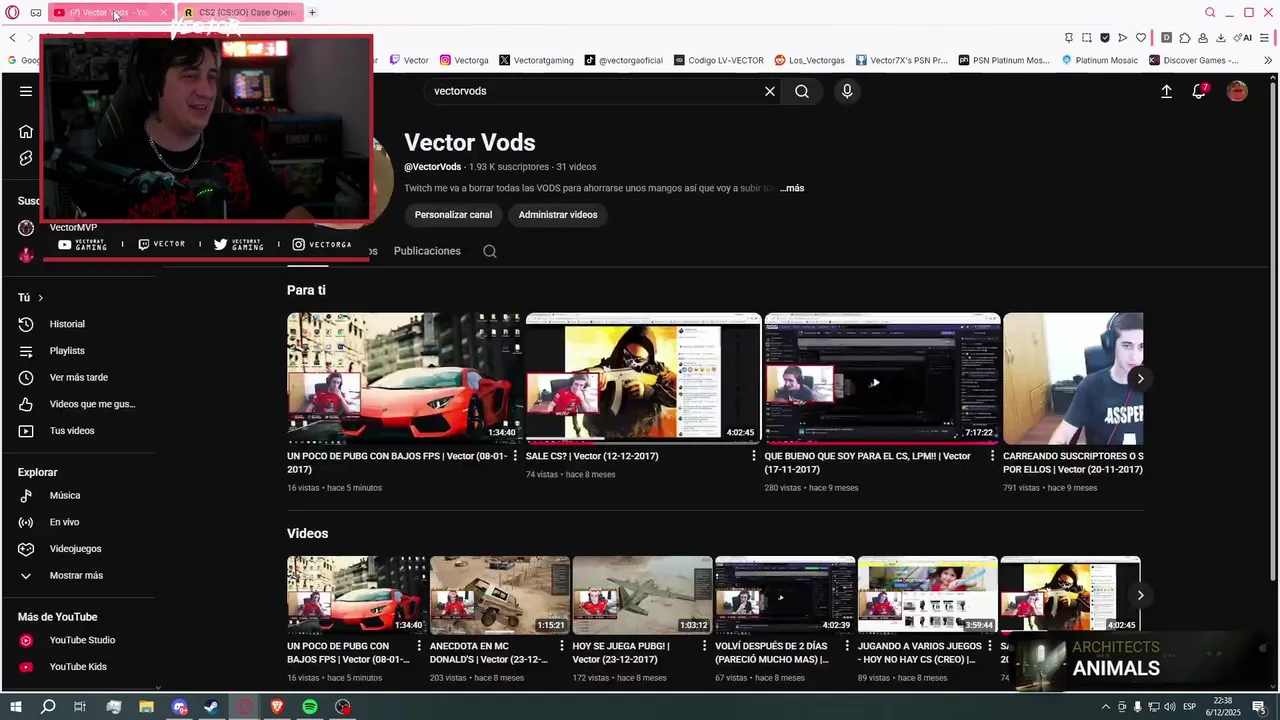This screenshot has height=720, width=1280.
Task: Open Playlists in the sidebar
Action: click(x=67, y=351)
